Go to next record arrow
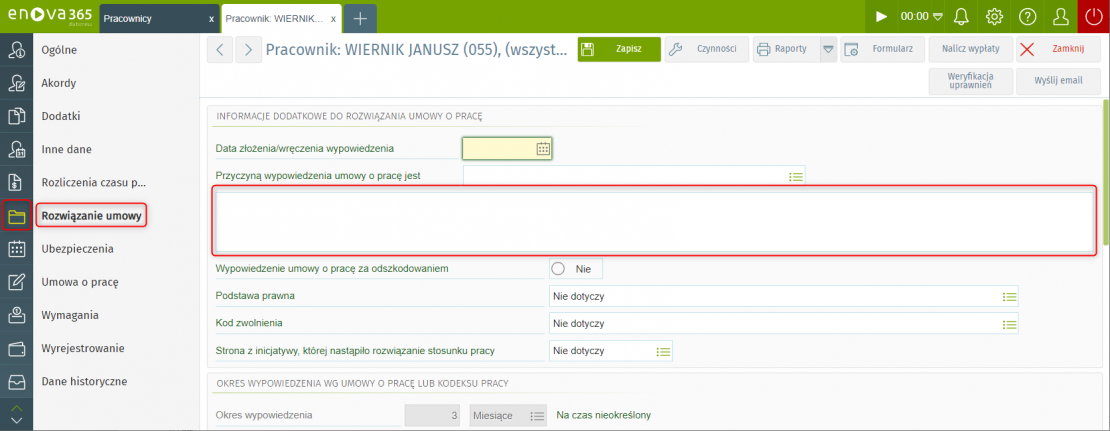Image resolution: width=1110 pixels, height=431 pixels. 248,50
